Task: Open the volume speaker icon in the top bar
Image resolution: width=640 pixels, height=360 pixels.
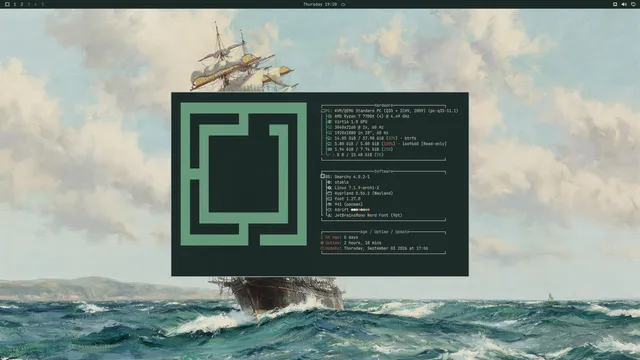Action: point(624,4)
